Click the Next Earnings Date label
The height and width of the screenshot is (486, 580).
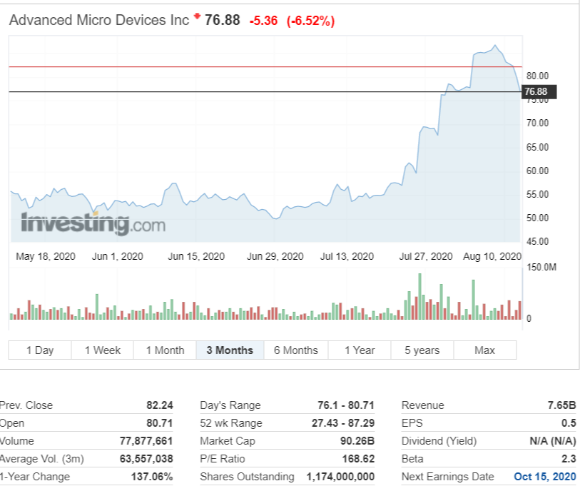point(448,476)
